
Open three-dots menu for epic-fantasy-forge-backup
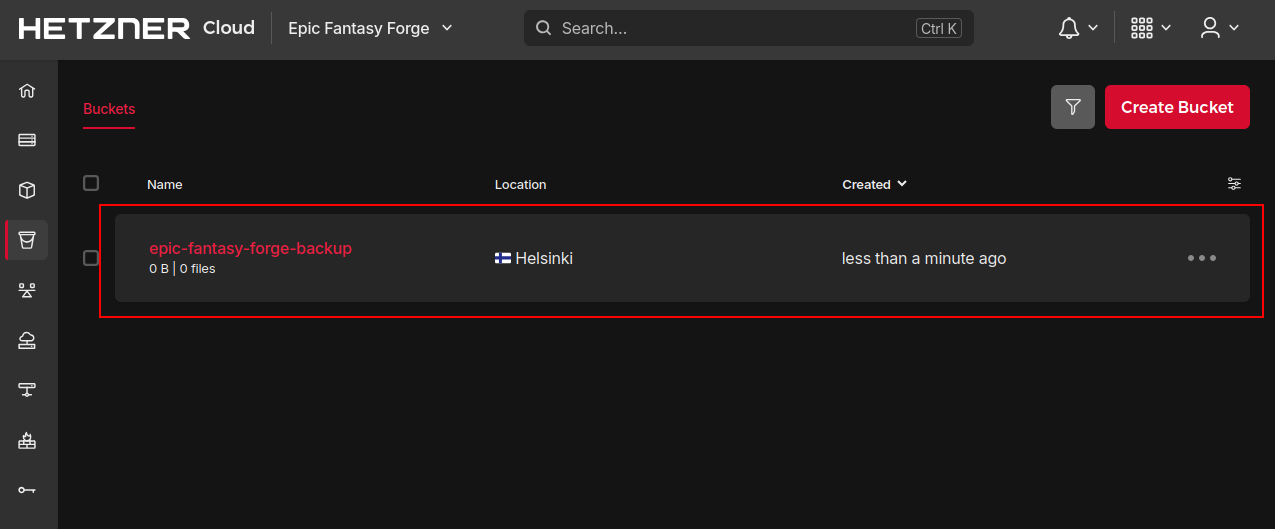pyautogui.click(x=1202, y=258)
